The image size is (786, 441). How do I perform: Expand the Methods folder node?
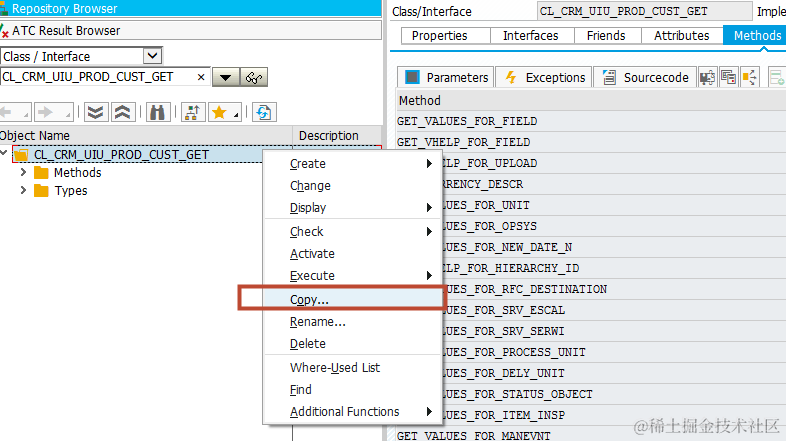coord(23,172)
